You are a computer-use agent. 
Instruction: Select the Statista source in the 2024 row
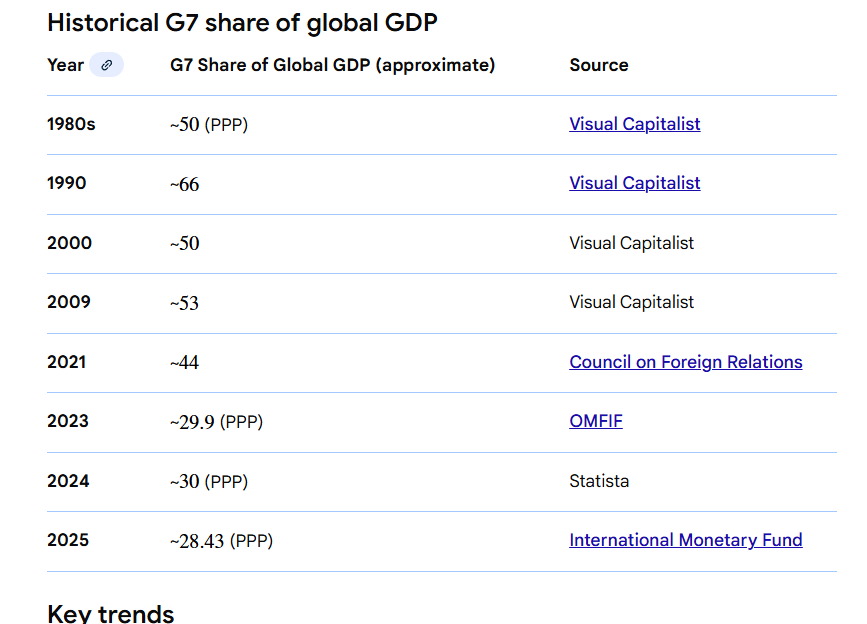599,481
